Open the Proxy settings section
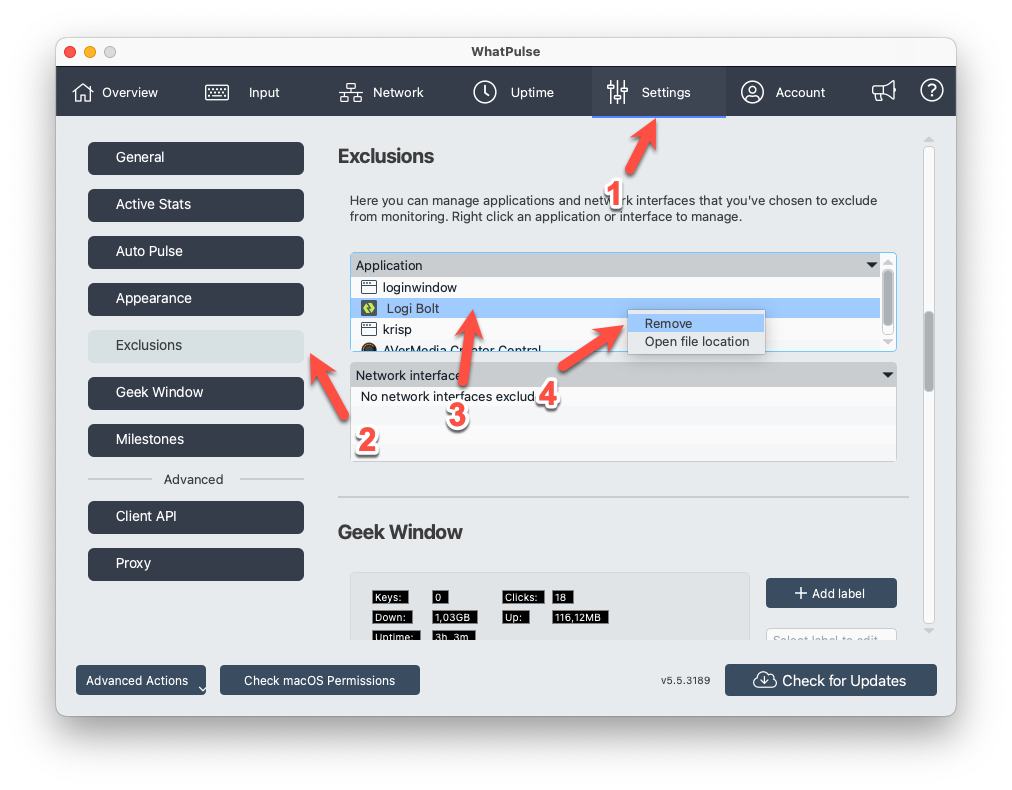The image size is (1012, 790). (x=196, y=564)
